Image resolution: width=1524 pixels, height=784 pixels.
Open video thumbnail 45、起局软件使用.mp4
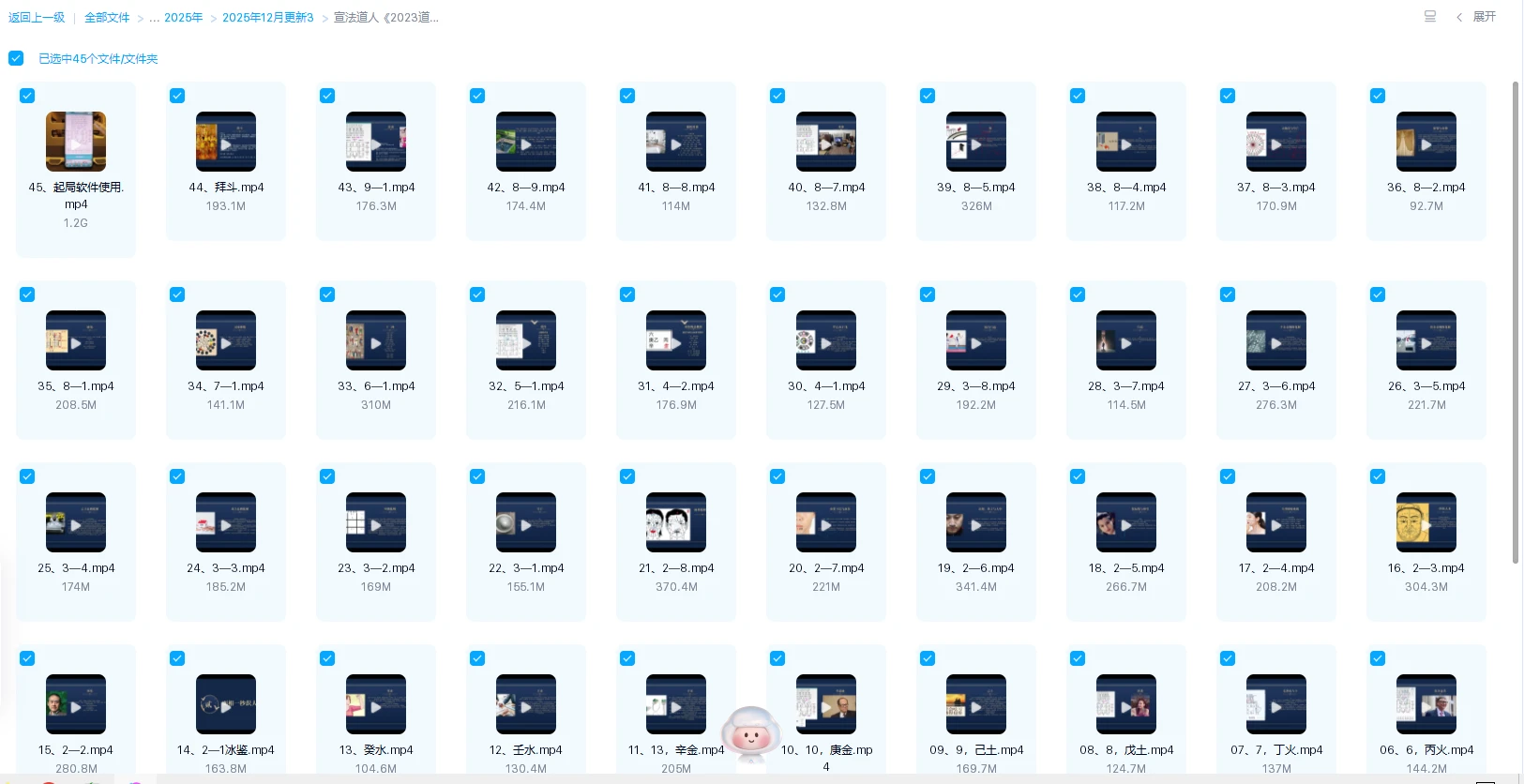point(76,142)
